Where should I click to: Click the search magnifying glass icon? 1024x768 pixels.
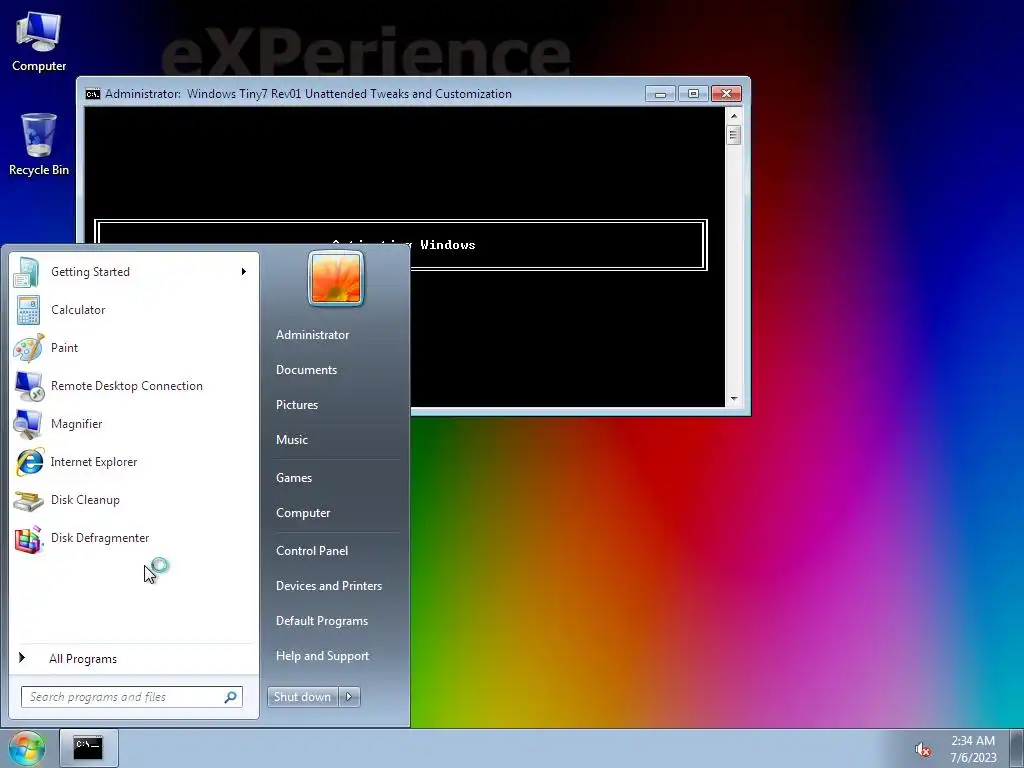(230, 697)
